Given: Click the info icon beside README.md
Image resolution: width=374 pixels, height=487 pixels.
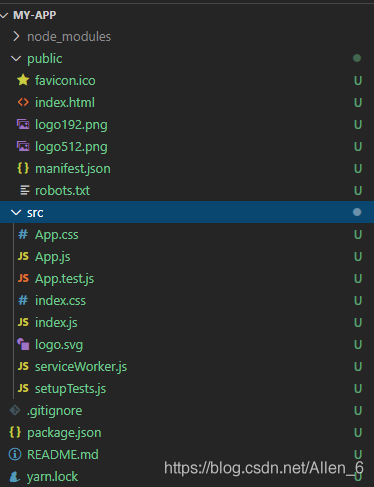Looking at the screenshot, I should [15, 454].
